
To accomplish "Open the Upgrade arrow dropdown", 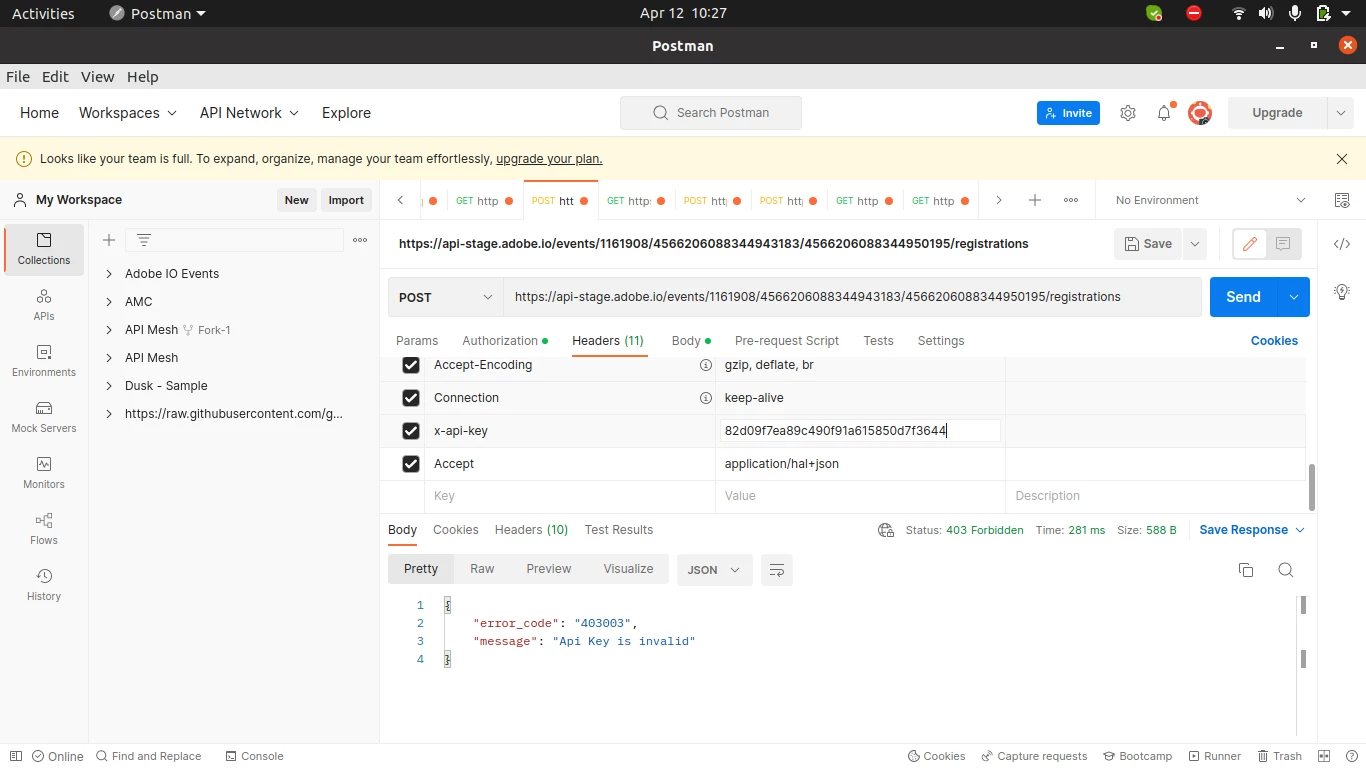I will click(x=1340, y=113).
